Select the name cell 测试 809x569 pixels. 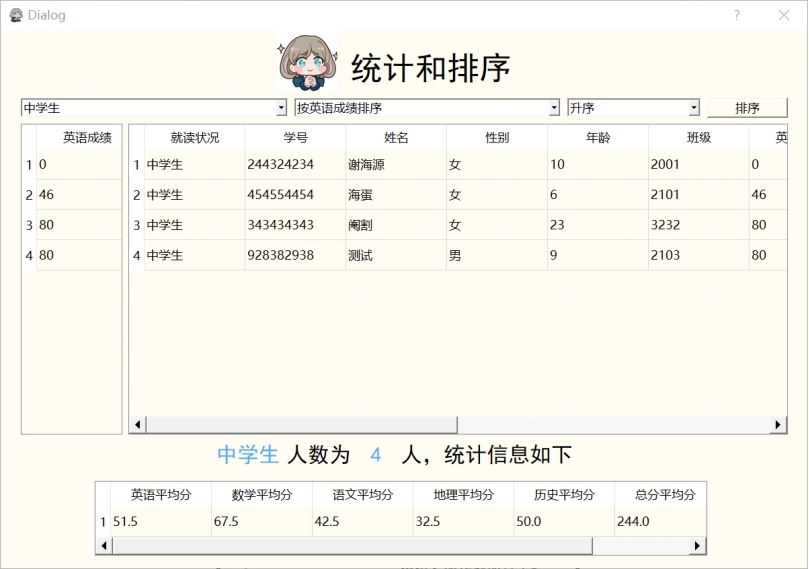(396, 255)
